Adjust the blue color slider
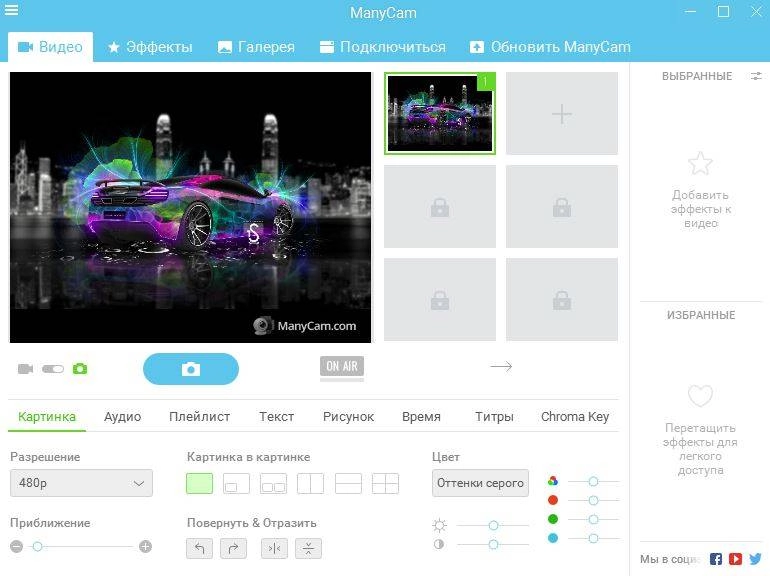770x576 pixels. pos(593,539)
